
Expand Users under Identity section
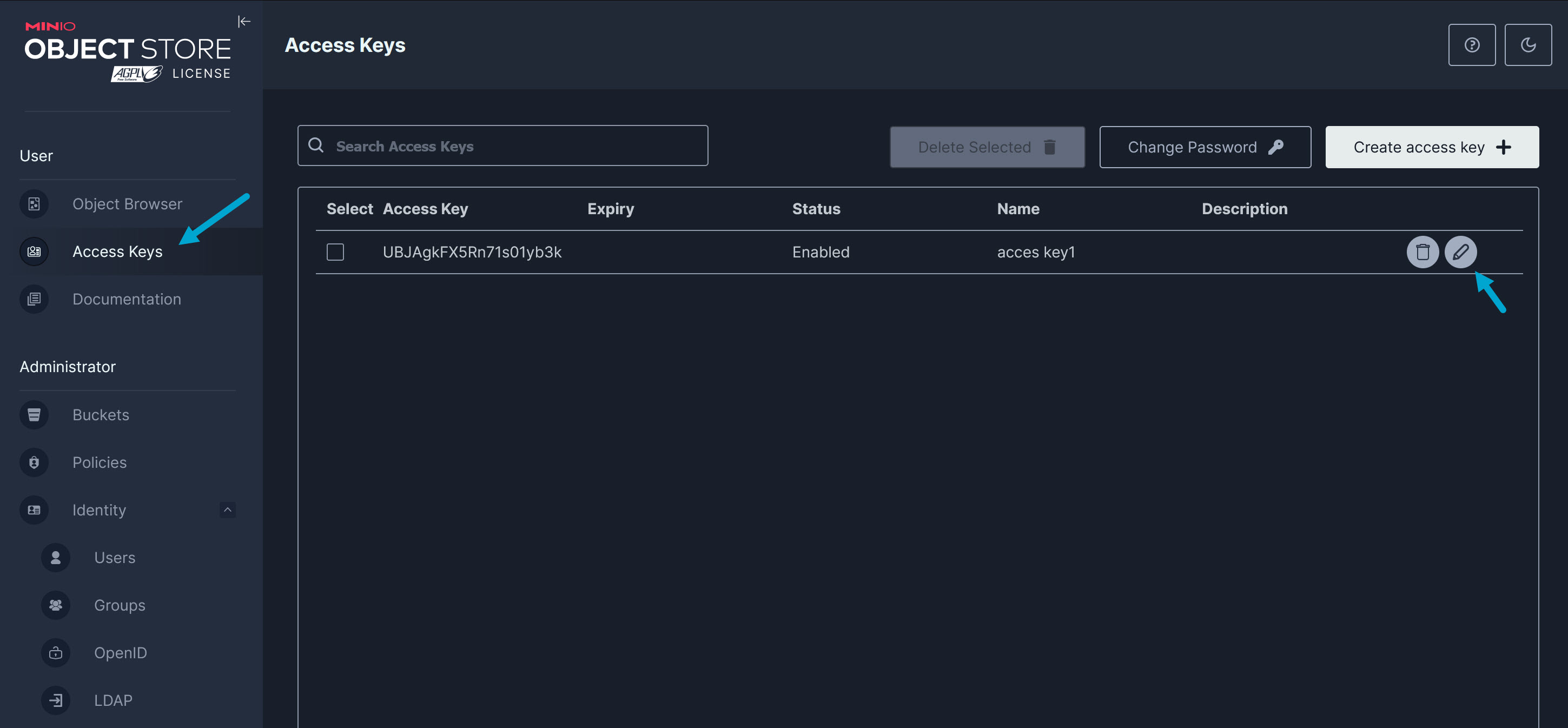tap(114, 556)
